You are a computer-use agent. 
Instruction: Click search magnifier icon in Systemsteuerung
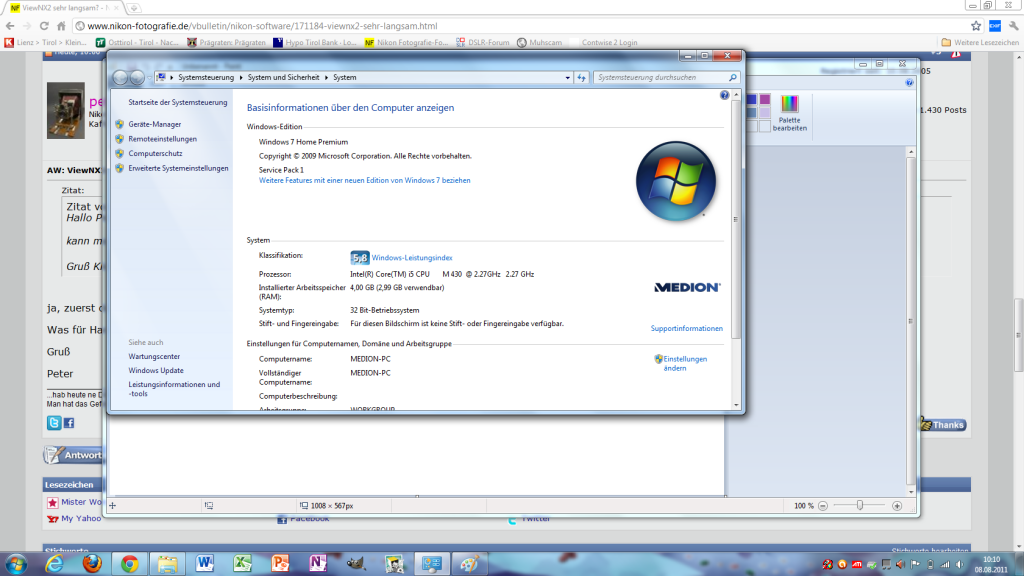click(733, 78)
